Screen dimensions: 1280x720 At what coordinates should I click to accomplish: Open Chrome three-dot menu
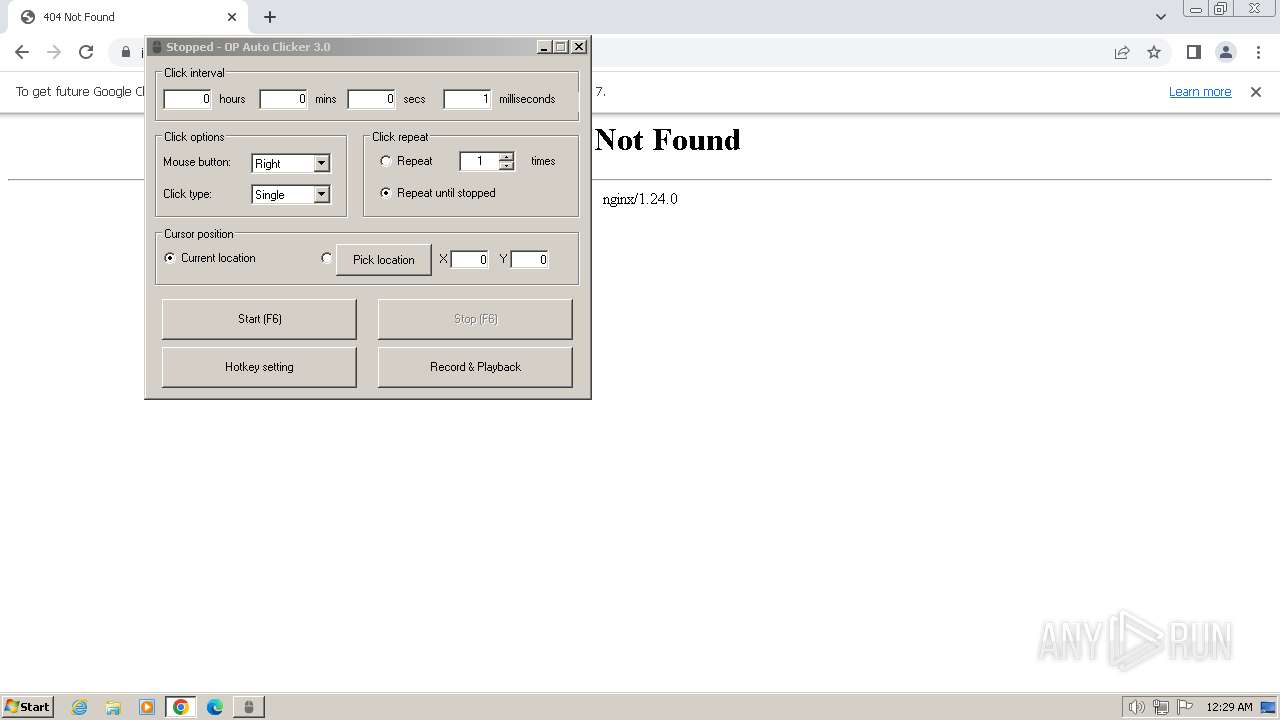(x=1258, y=52)
